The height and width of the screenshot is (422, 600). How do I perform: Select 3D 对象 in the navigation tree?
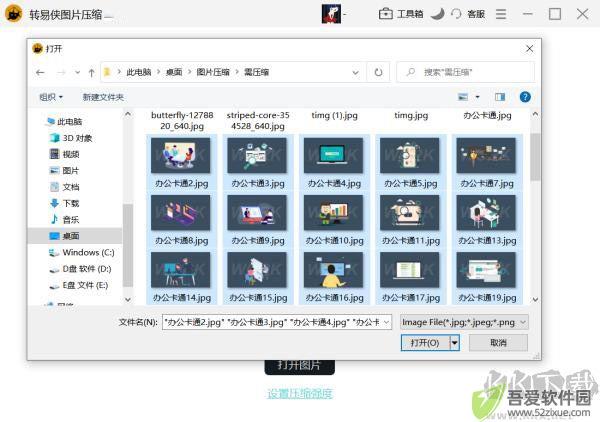[x=72, y=138]
